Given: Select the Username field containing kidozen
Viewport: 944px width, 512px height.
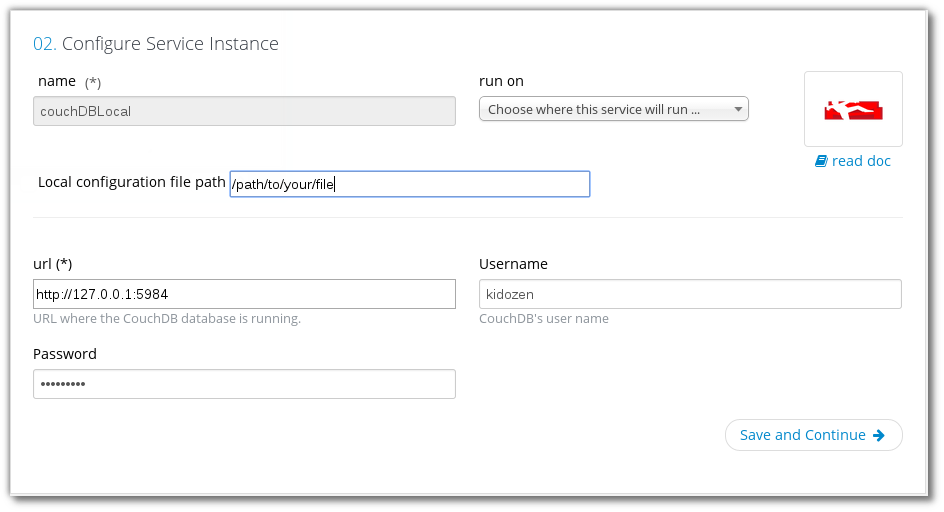Looking at the screenshot, I should (x=690, y=294).
